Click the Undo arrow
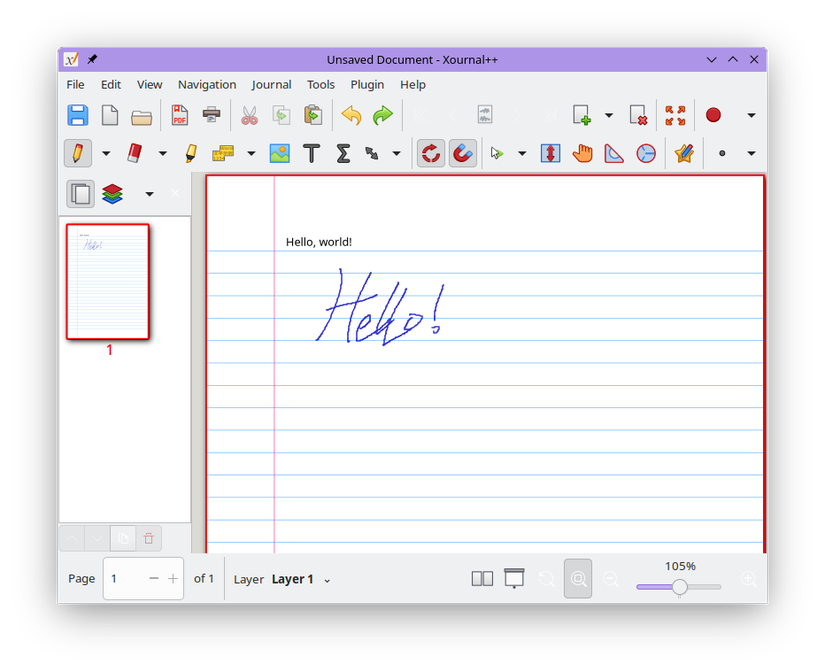The image size is (825, 672). point(351,115)
